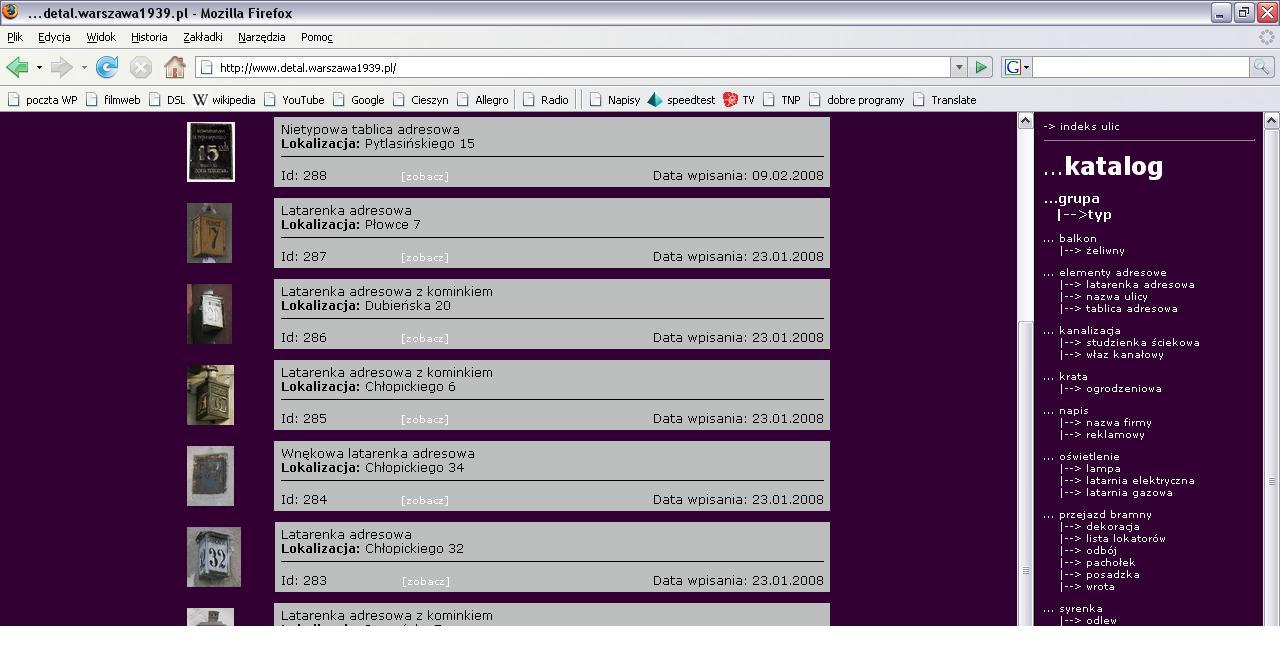Select the nazwa ulicy catalog type
The height and width of the screenshot is (649, 1281).
[x=1117, y=297]
